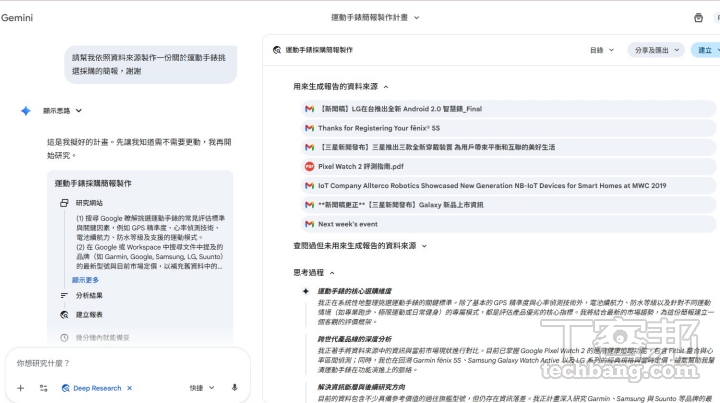Click the 分析結果 step label
The width and height of the screenshot is (720, 403).
tap(89, 296)
